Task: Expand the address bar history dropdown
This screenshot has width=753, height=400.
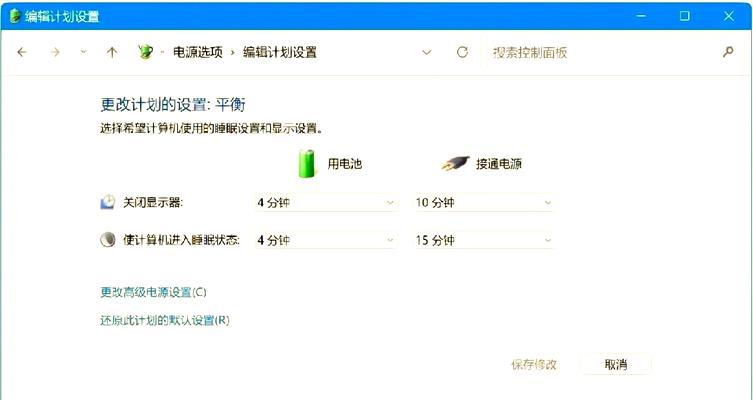Action: click(426, 52)
